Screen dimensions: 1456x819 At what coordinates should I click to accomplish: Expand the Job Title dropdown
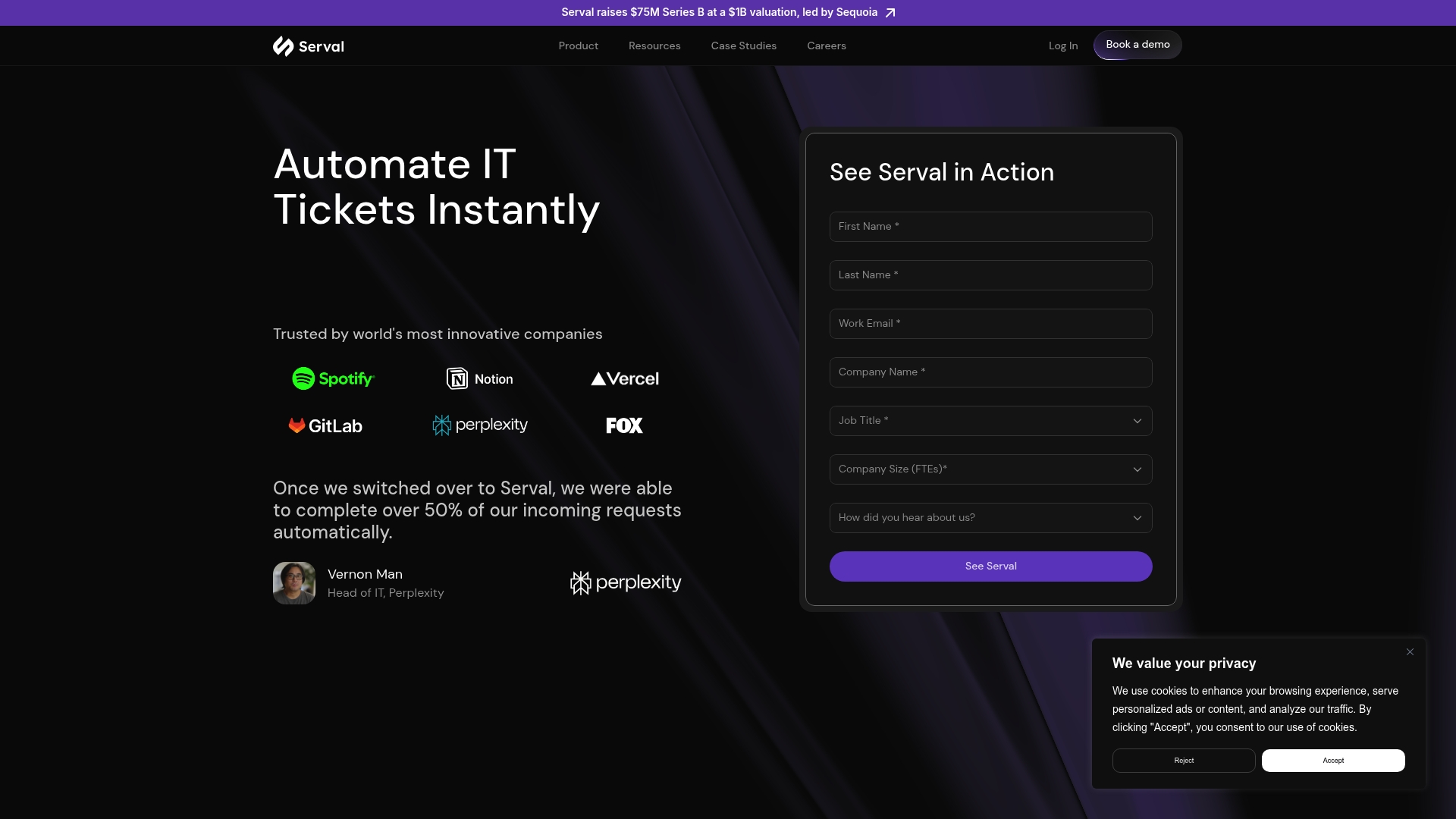(x=990, y=421)
